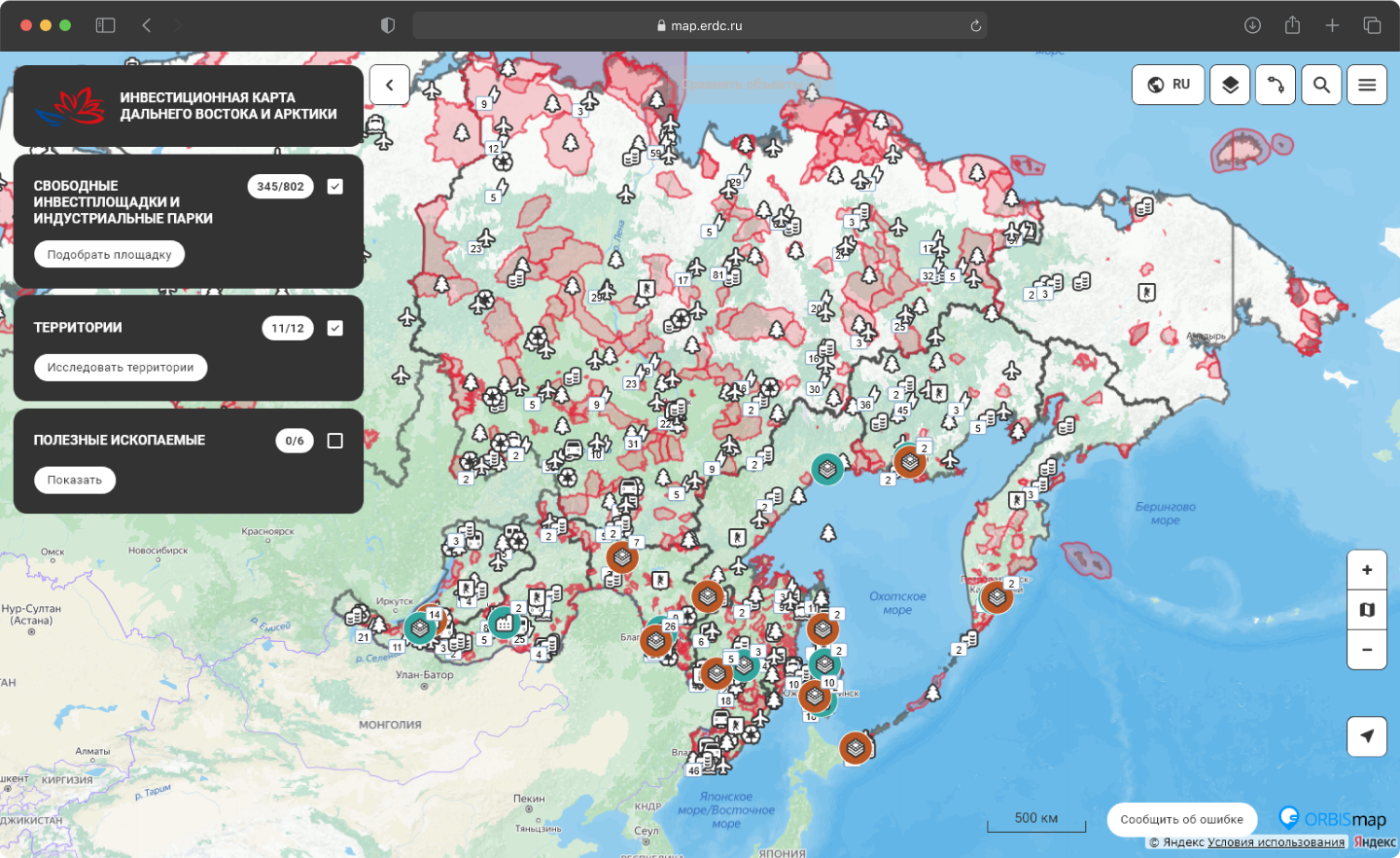Toggle map type with the map icon

[x=1367, y=610]
